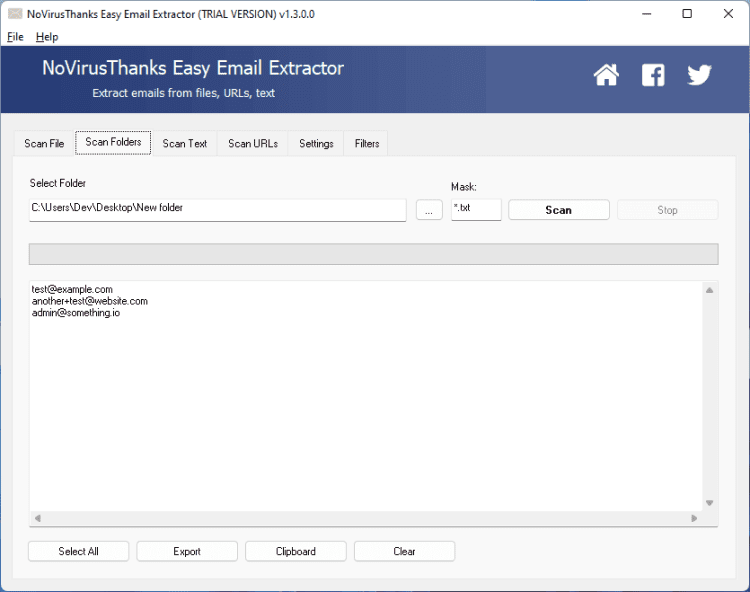The height and width of the screenshot is (592, 750).
Task: Click the Select Folder path field
Action: coord(218,210)
